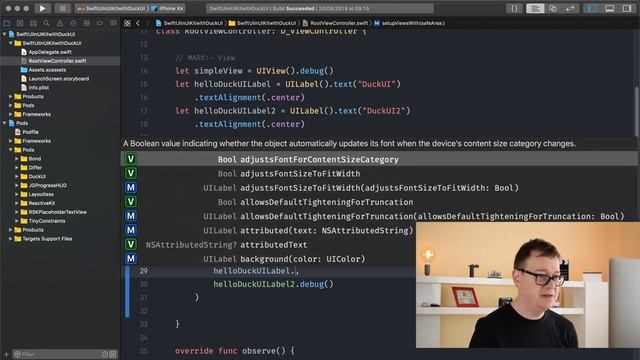Image resolution: width=640 pixels, height=360 pixels.
Task: Click the M icon beside background(color: UIColor)
Action: 131,258
